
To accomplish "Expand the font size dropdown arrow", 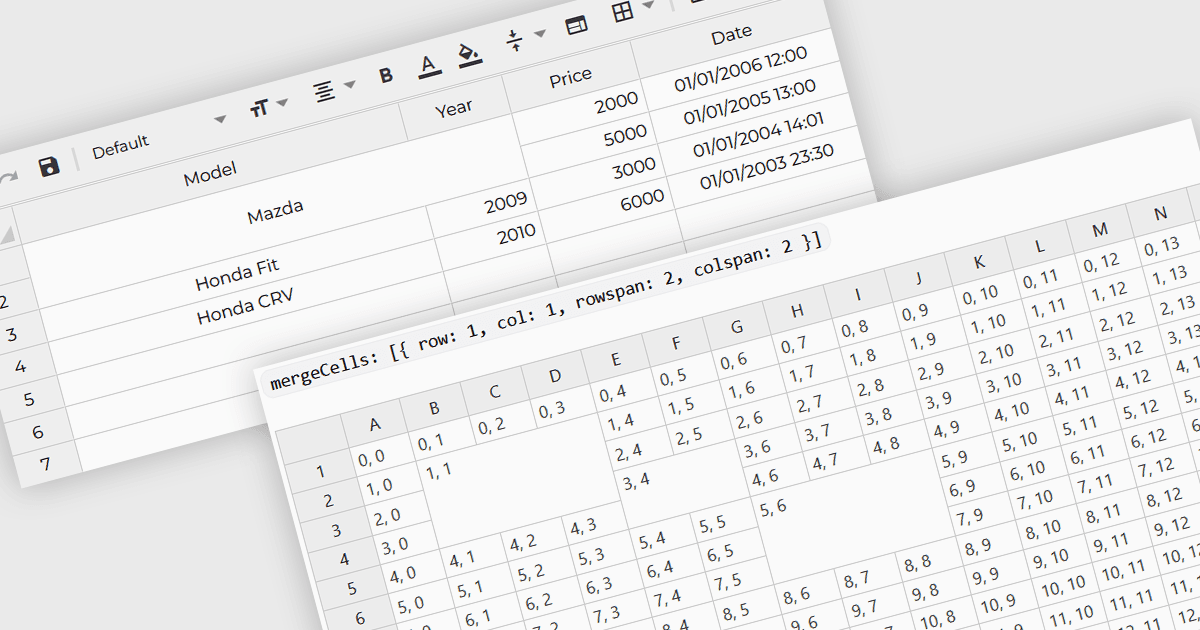I will [x=282, y=102].
